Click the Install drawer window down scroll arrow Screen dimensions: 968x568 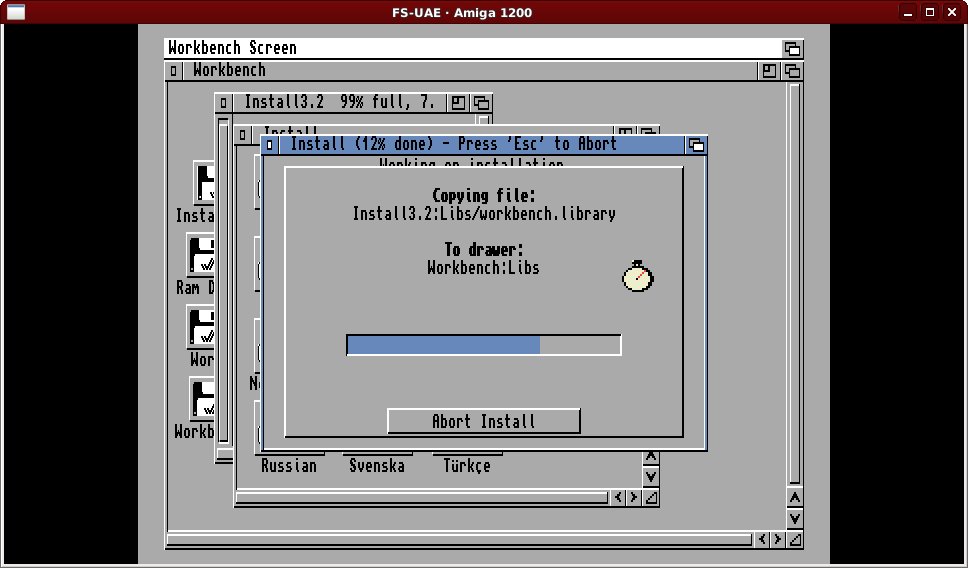click(651, 477)
